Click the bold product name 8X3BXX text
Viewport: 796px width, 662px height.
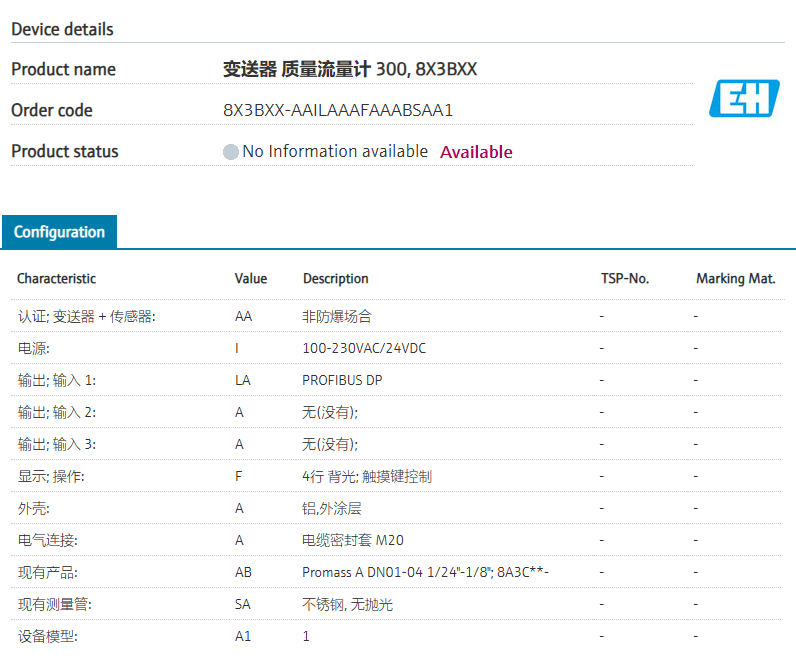click(350, 69)
